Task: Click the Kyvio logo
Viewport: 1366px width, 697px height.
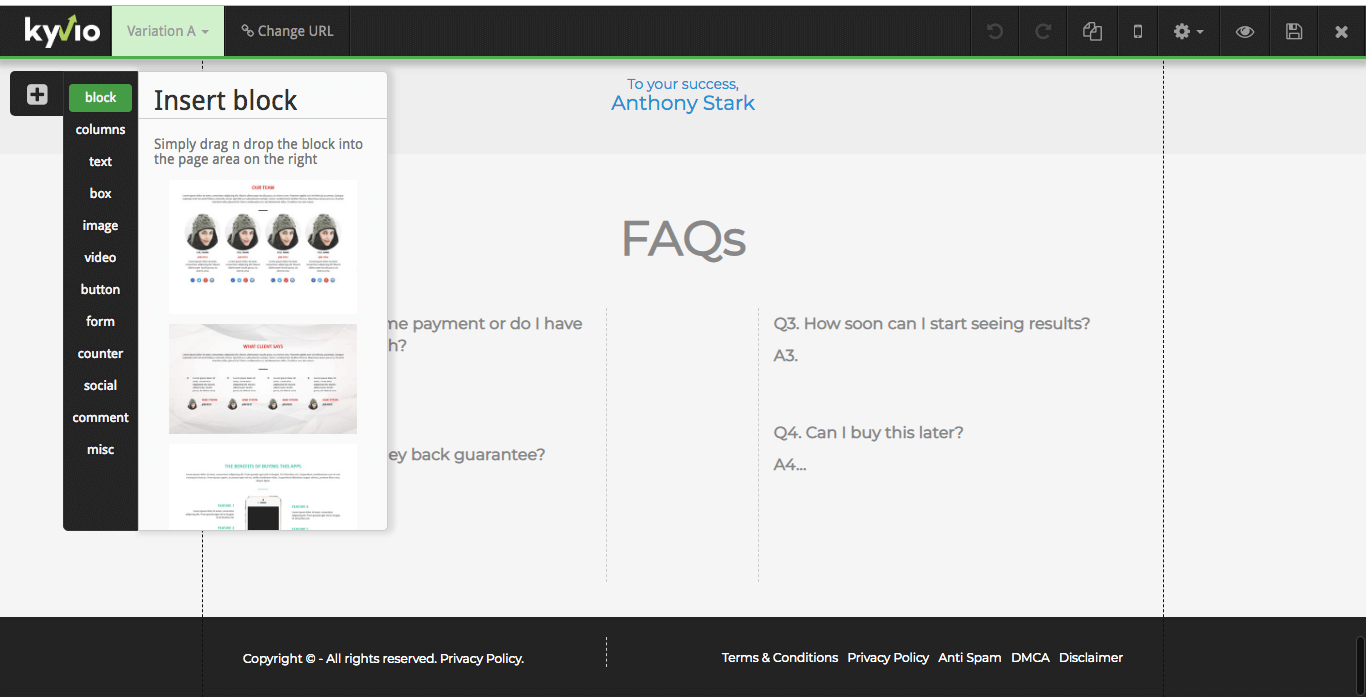Action: coord(62,31)
